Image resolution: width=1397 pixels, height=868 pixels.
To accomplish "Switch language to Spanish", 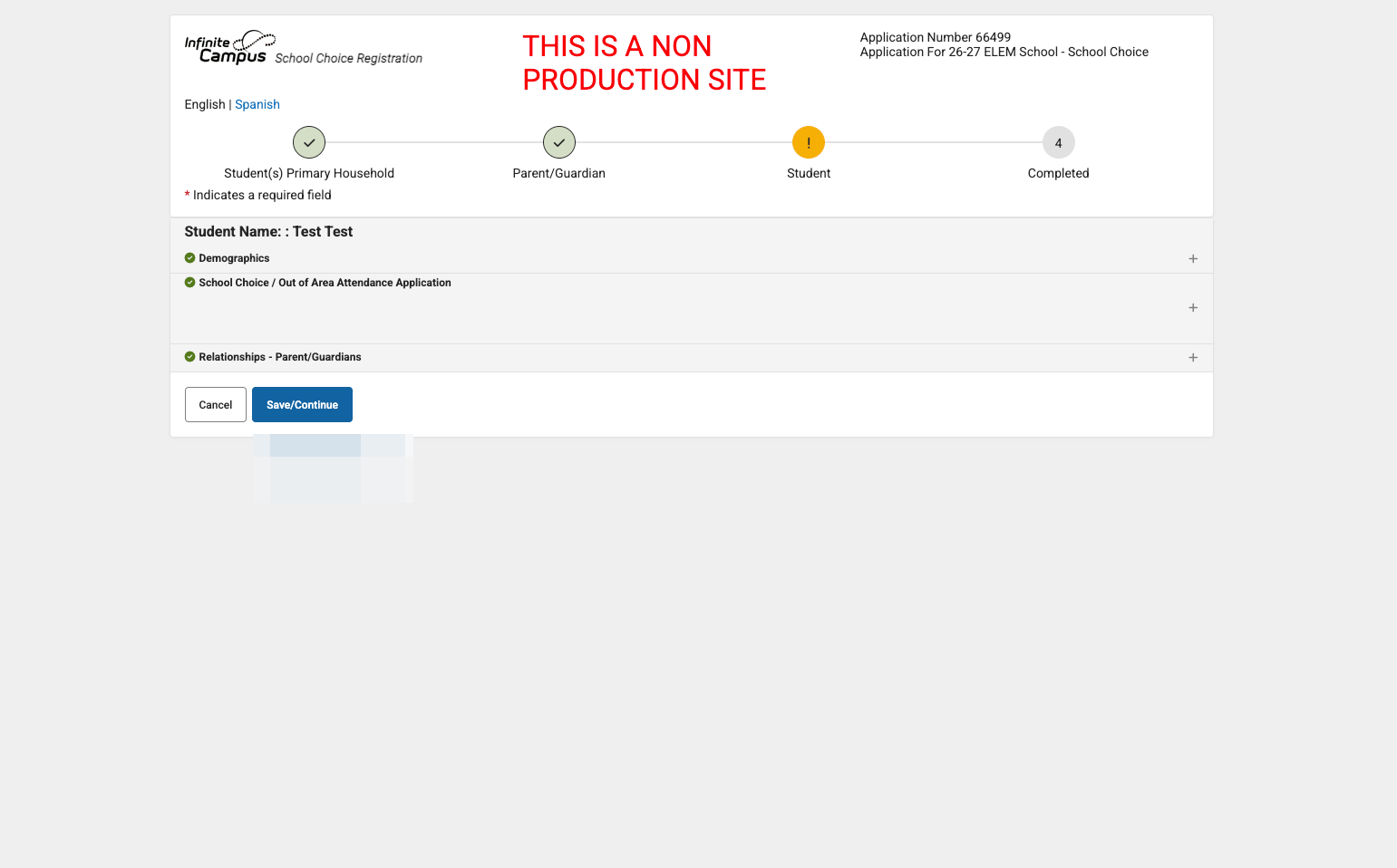I will point(257,104).
